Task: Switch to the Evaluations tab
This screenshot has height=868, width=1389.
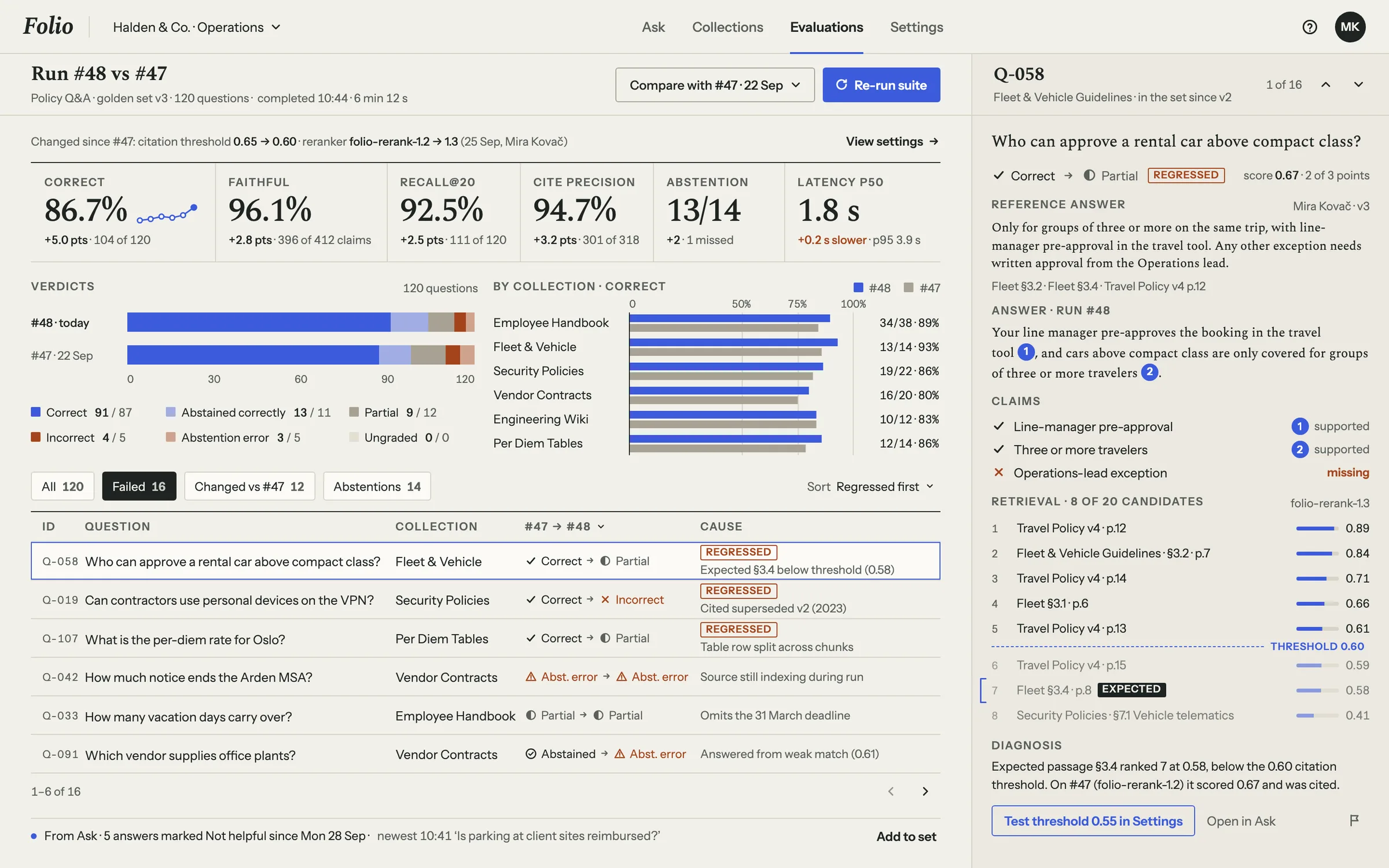Action: click(x=826, y=27)
